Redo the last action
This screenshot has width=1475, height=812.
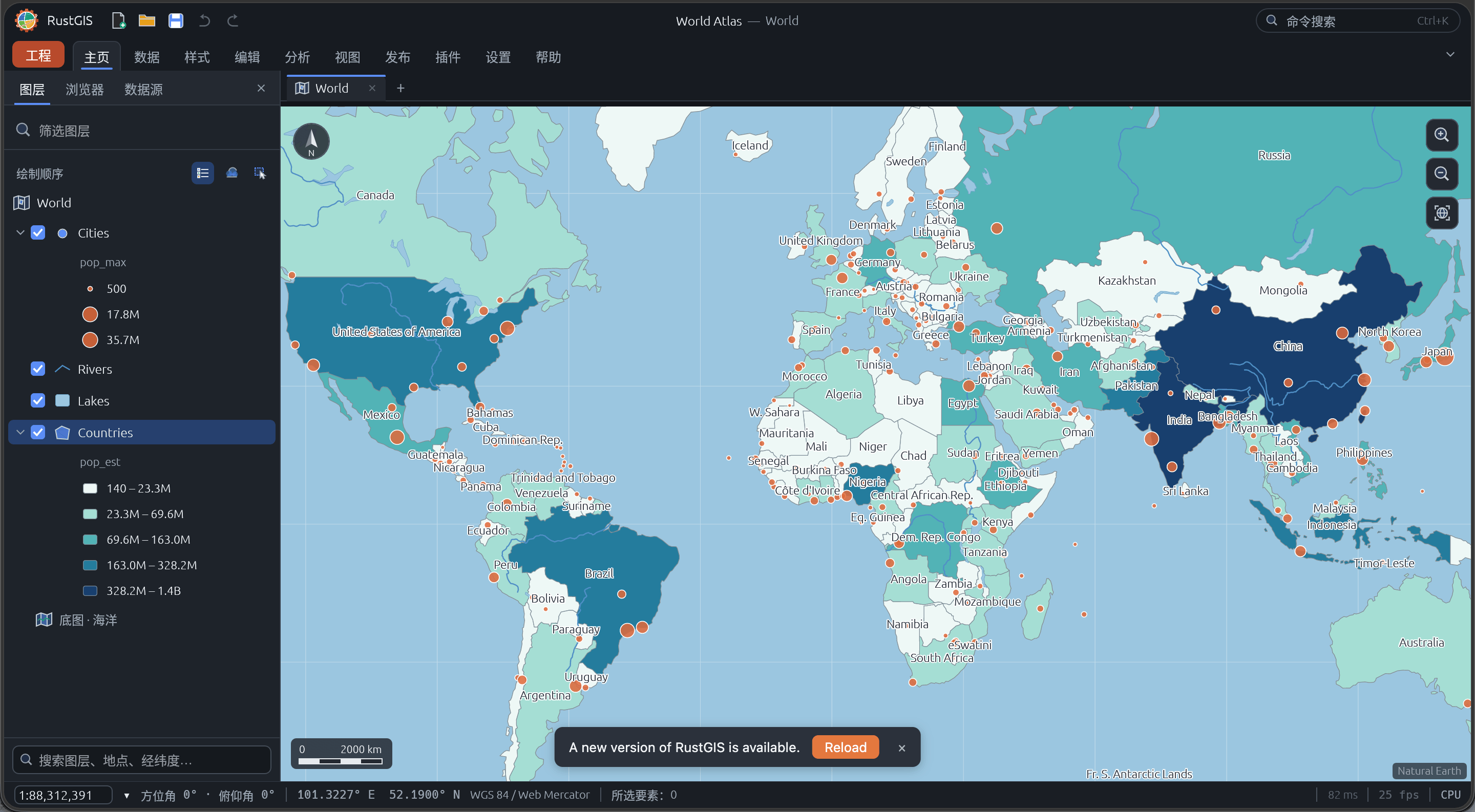233,20
